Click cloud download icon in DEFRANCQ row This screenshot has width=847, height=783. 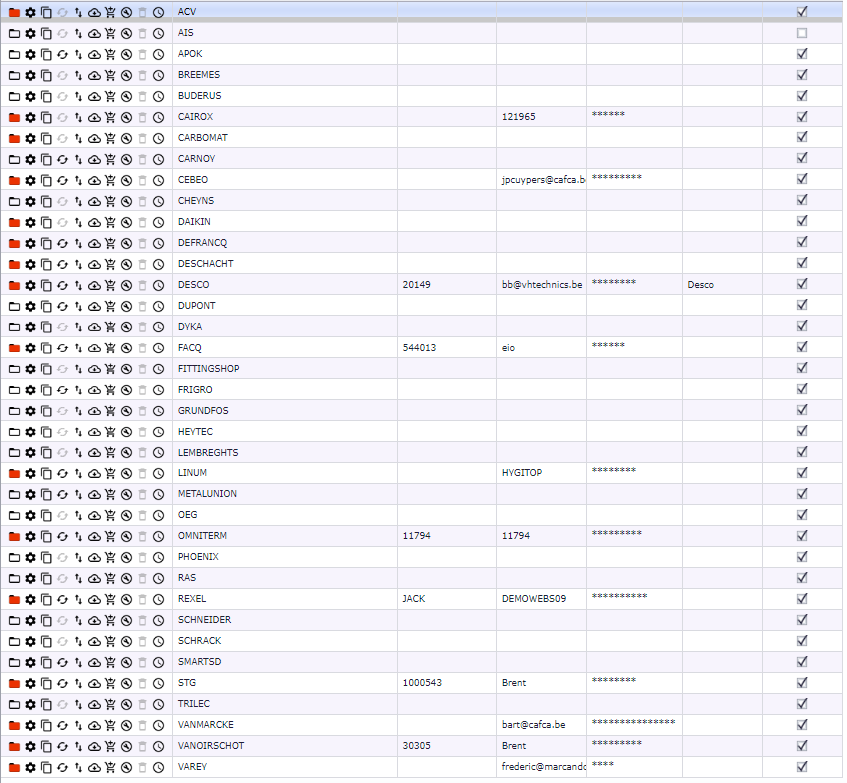tap(95, 244)
